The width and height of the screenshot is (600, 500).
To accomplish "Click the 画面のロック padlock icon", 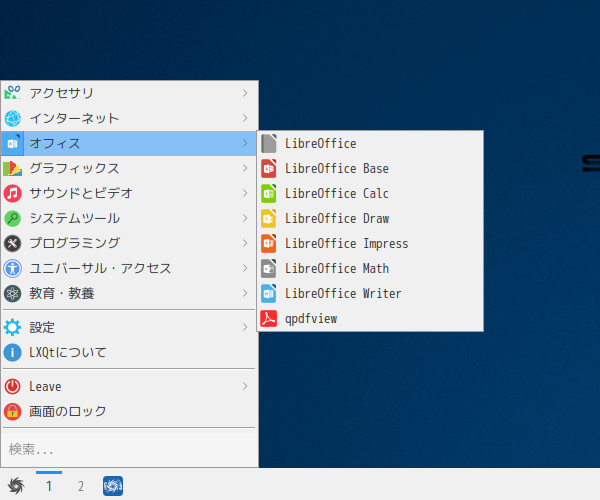I will tap(12, 411).
